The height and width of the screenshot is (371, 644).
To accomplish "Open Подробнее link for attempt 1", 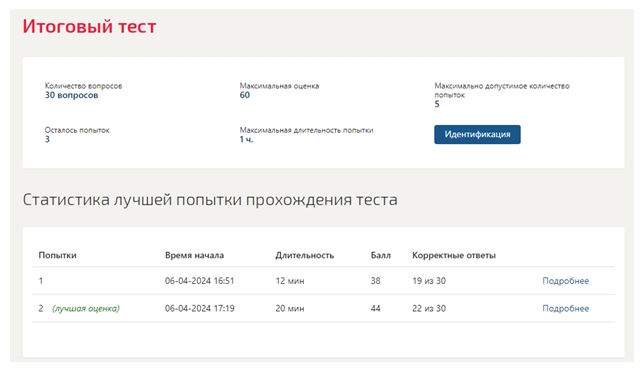I will (x=566, y=281).
